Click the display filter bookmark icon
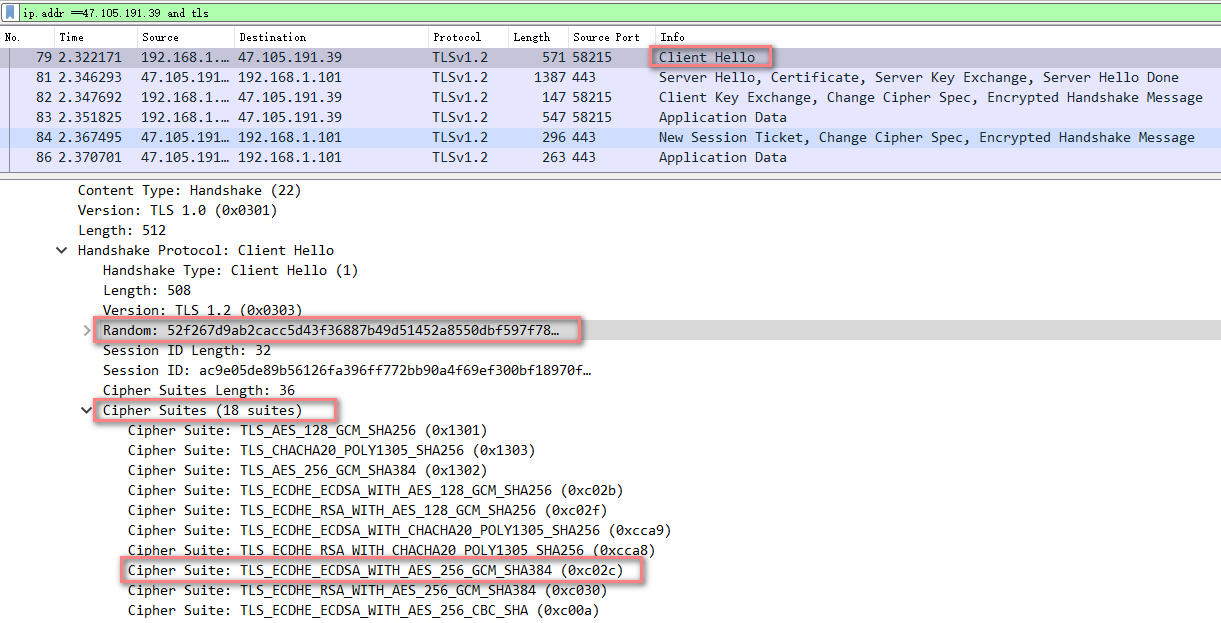 click(x=10, y=13)
